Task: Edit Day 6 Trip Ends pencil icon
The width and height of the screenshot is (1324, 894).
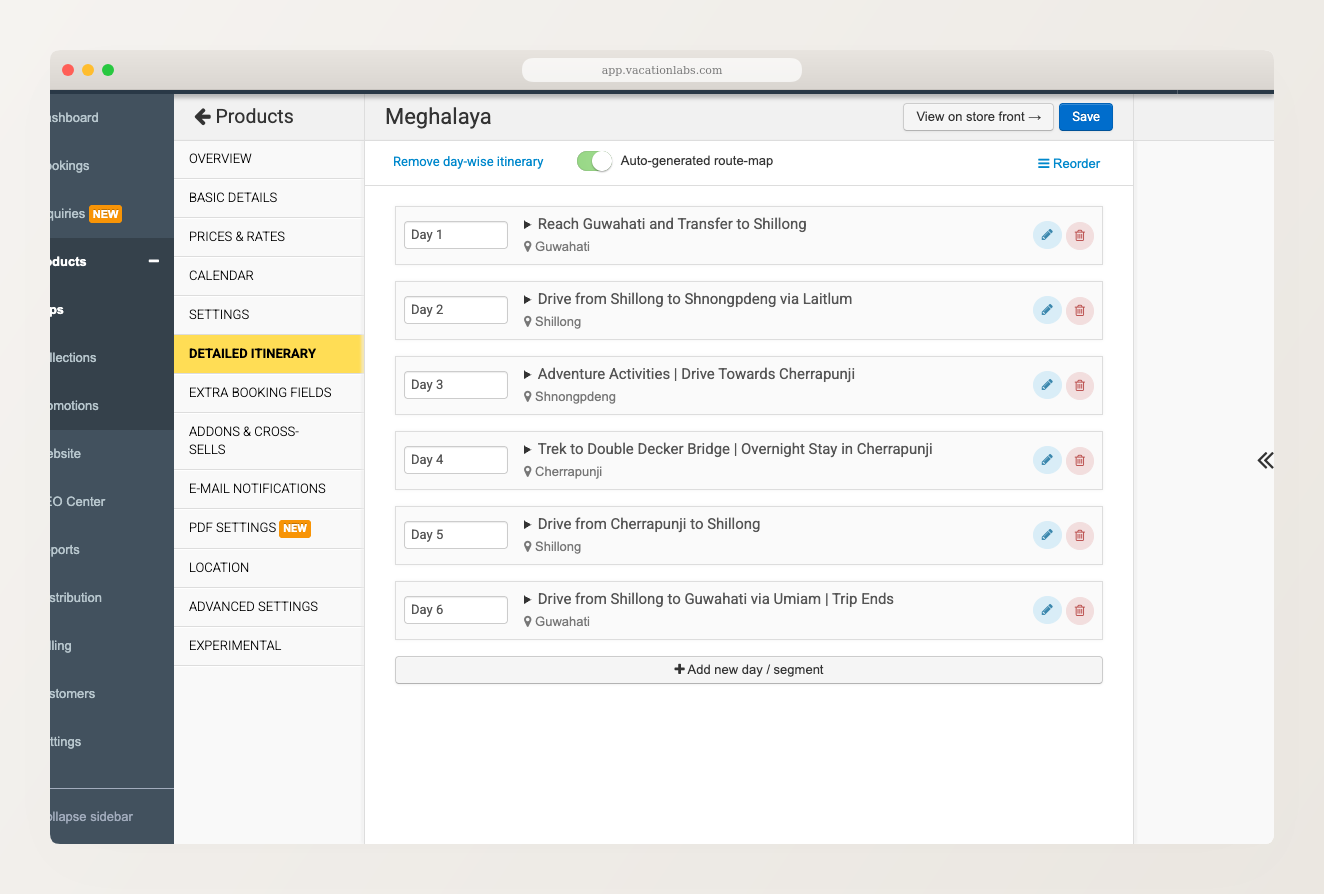Action: (1047, 610)
